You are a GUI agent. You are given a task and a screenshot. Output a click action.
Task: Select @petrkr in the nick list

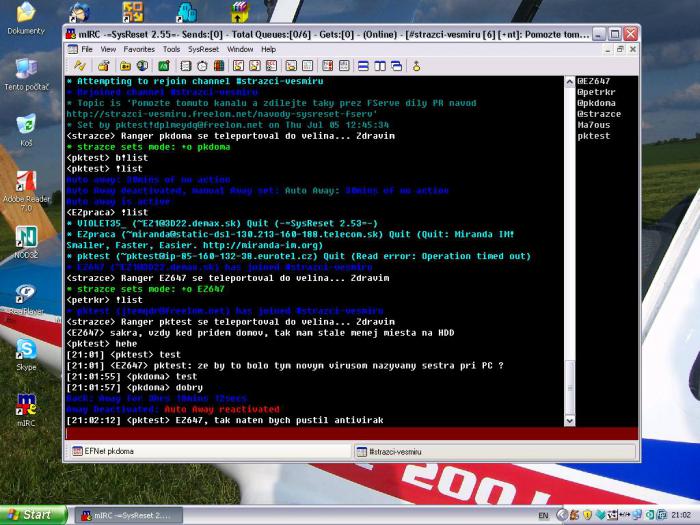[x=596, y=92]
